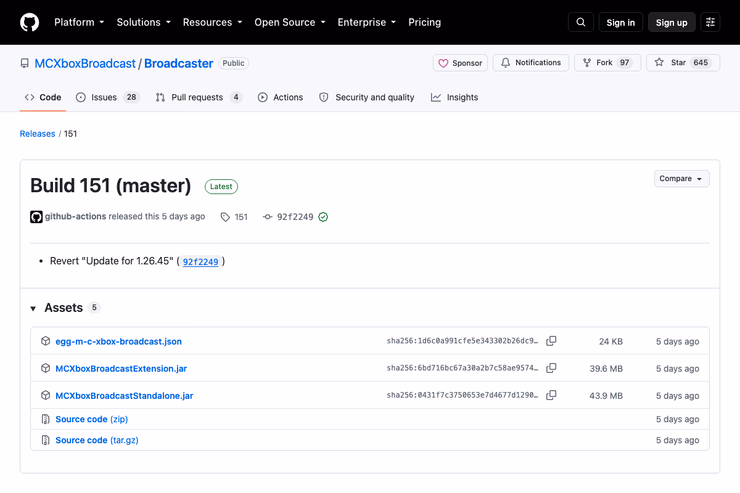Open commit link 92f2249 in release notes

tap(201, 261)
